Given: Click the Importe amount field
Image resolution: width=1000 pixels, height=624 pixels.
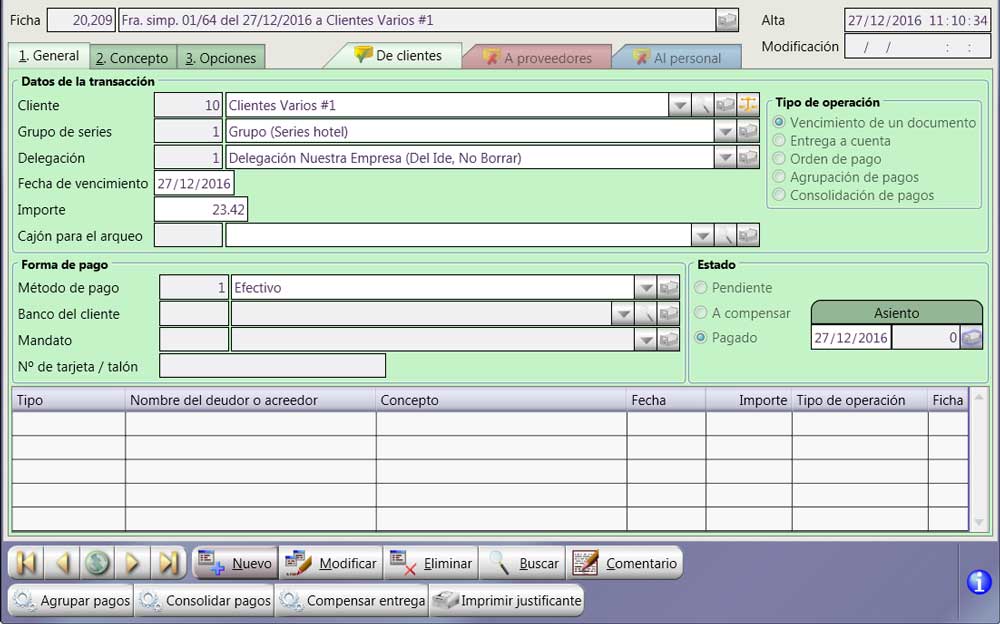Looking at the screenshot, I should click(201, 210).
